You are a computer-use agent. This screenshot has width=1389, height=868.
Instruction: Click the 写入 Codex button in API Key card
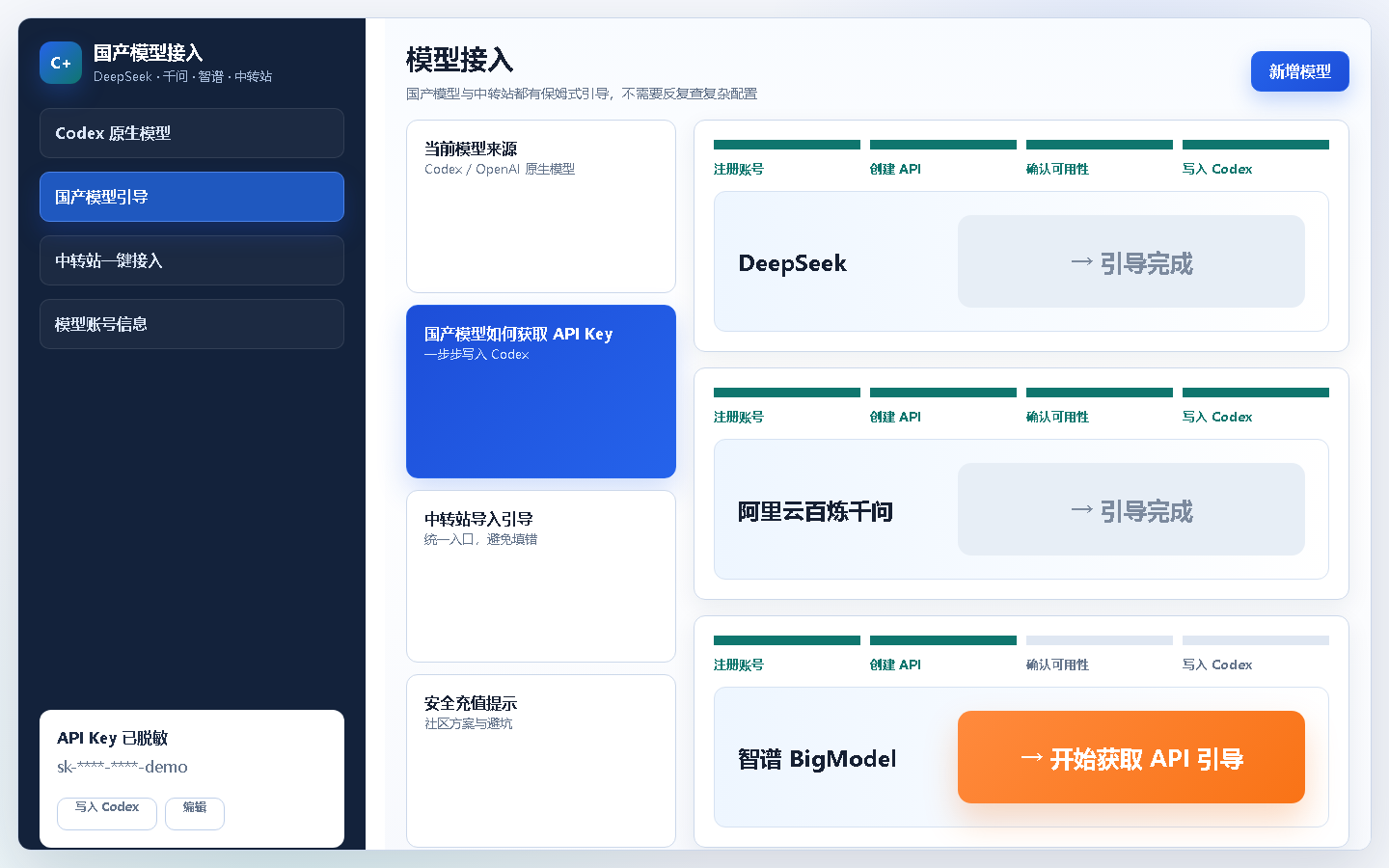point(107,813)
